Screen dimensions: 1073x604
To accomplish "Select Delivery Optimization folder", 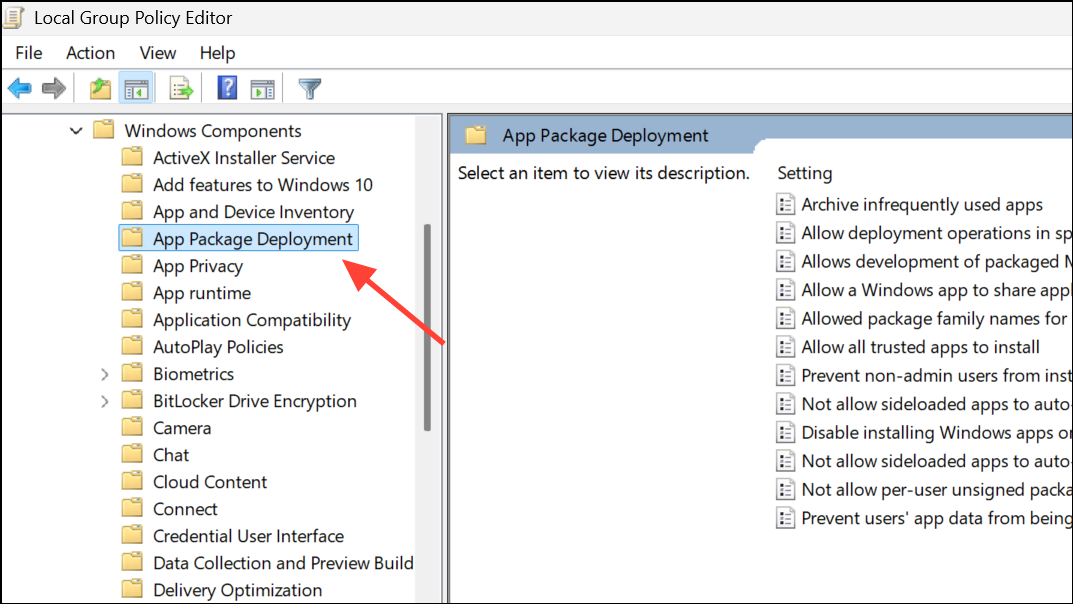I will [x=237, y=590].
